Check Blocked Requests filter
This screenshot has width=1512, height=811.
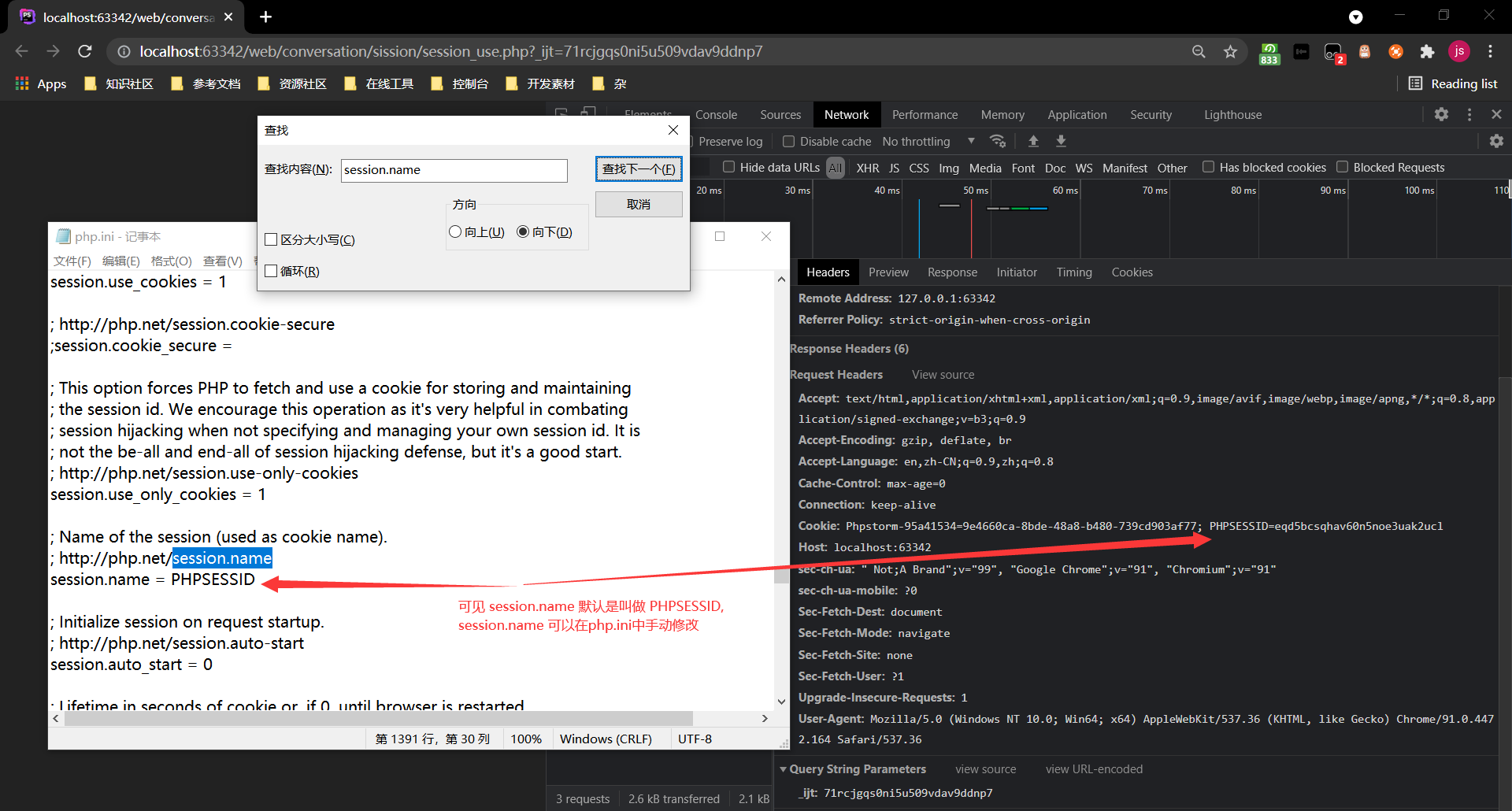1342,167
